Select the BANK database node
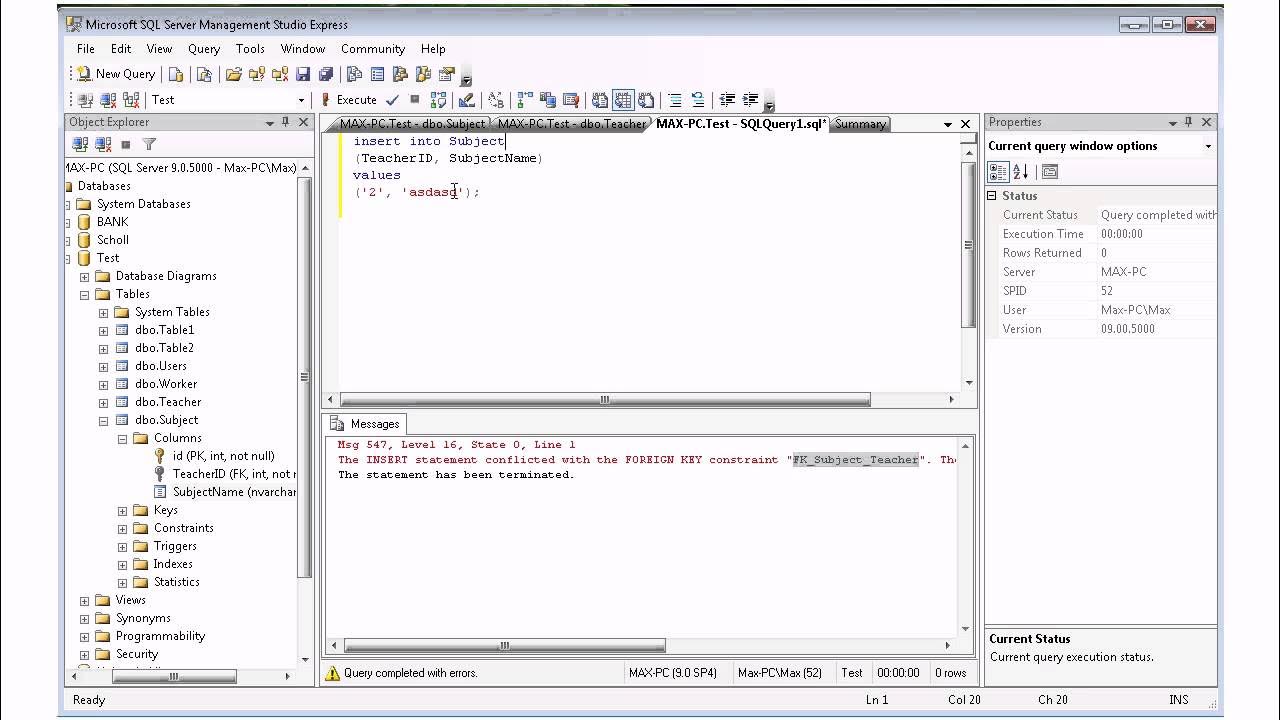This screenshot has width=1280, height=720. [112, 222]
